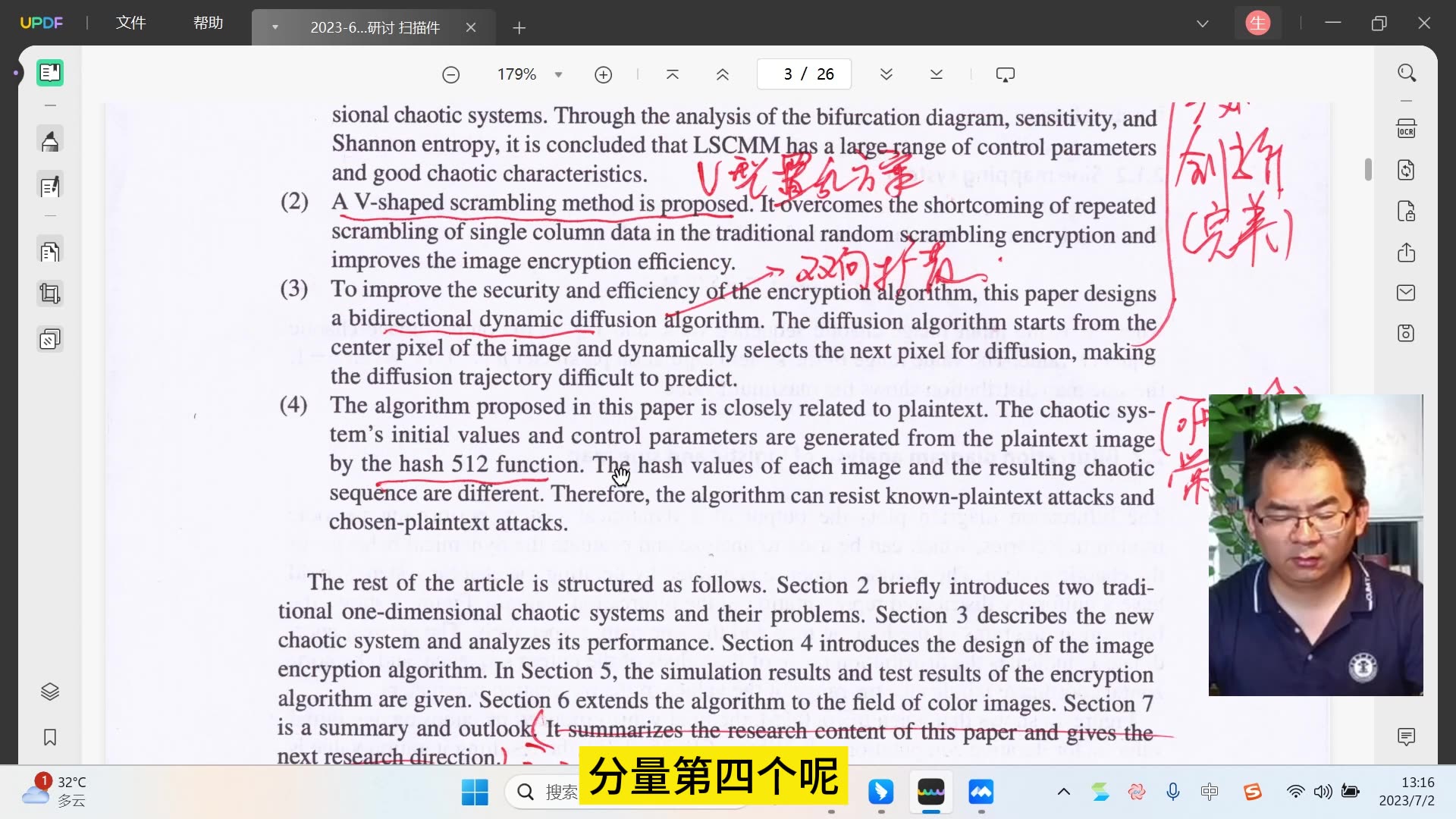Open the 帮助 menu
1456x819 pixels.
click(209, 23)
